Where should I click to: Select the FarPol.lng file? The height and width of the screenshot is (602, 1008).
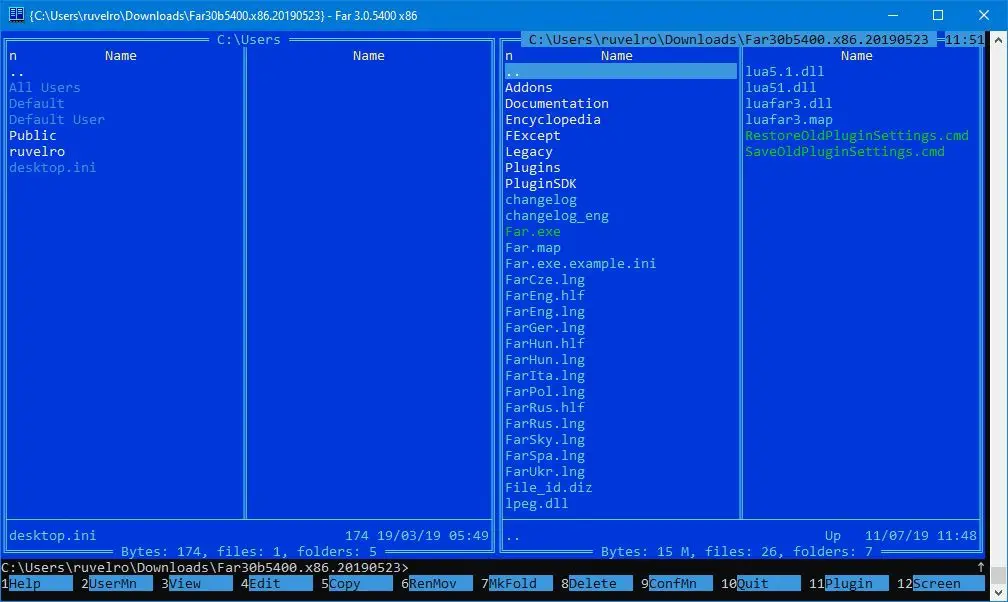pos(544,392)
